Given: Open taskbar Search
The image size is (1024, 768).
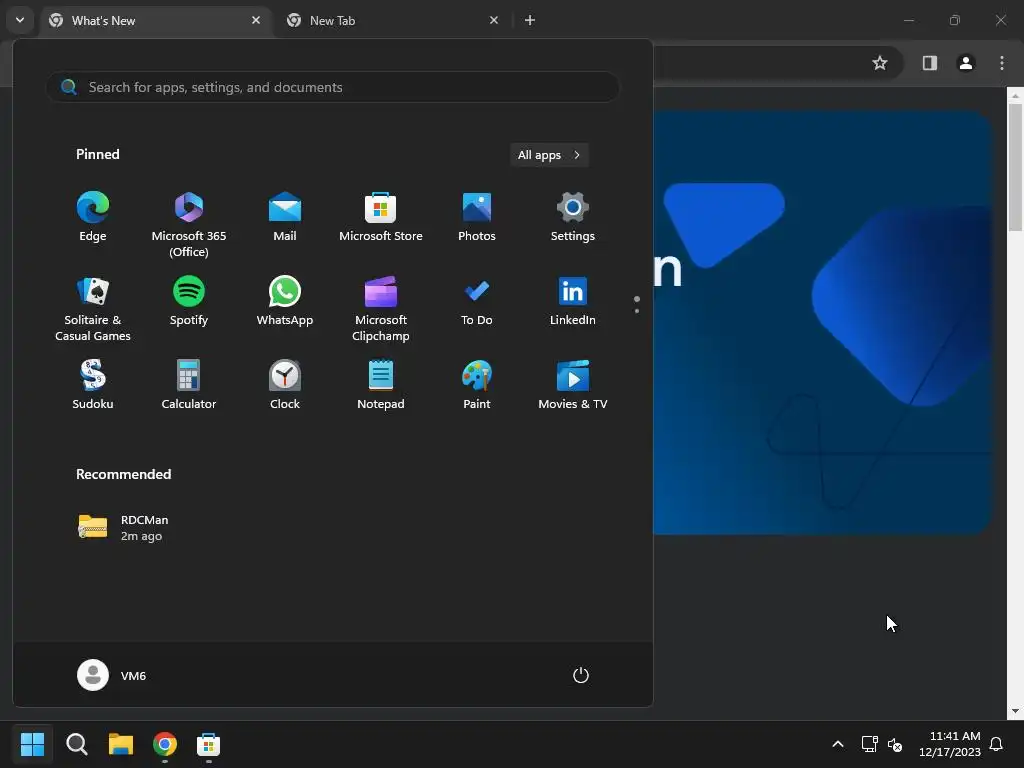Looking at the screenshot, I should click(x=76, y=744).
